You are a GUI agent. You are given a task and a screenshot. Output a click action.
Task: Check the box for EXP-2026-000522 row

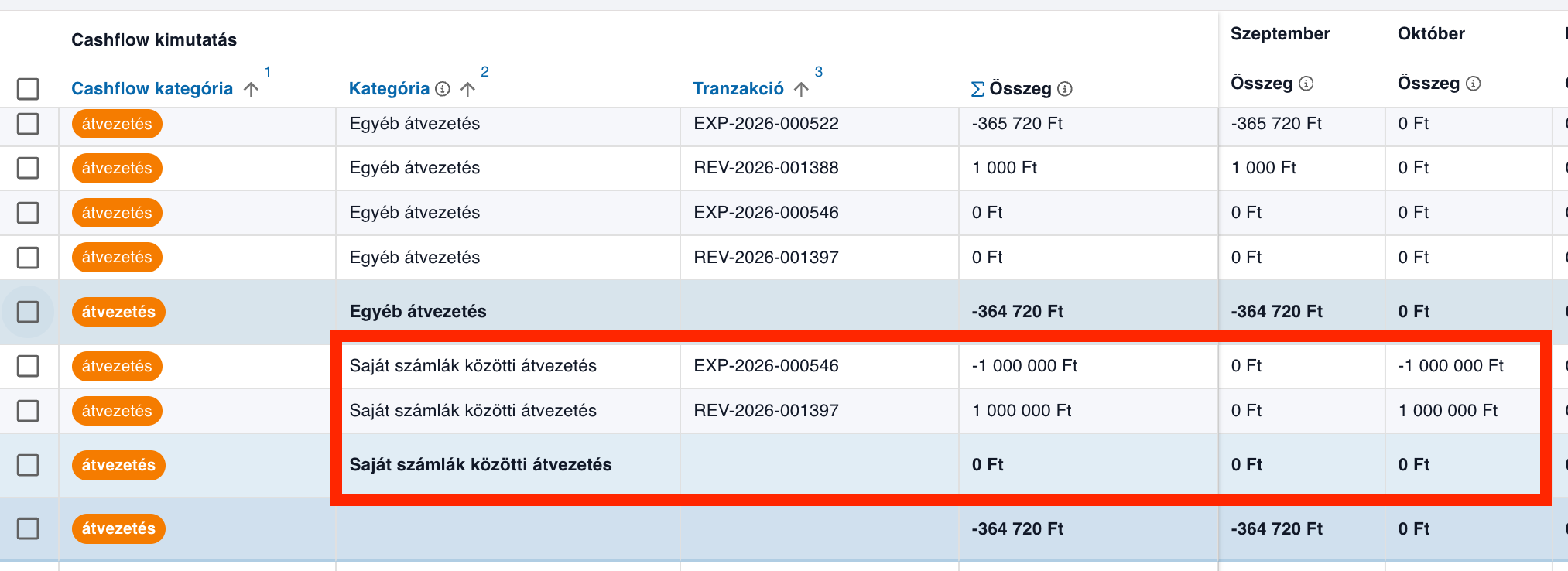click(28, 124)
